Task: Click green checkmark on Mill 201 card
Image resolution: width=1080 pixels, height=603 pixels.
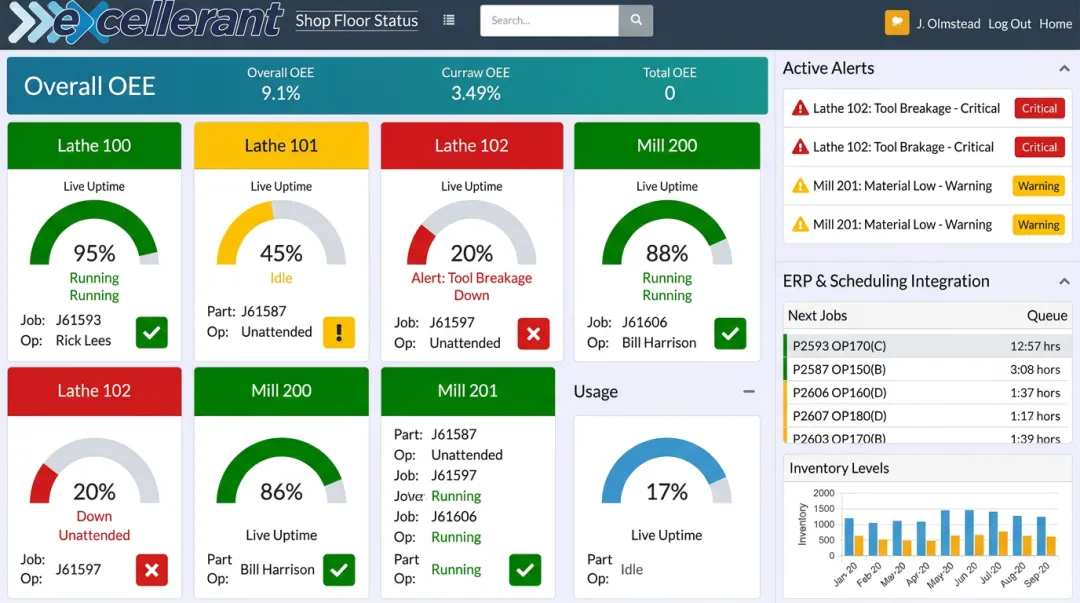Action: 525,570
